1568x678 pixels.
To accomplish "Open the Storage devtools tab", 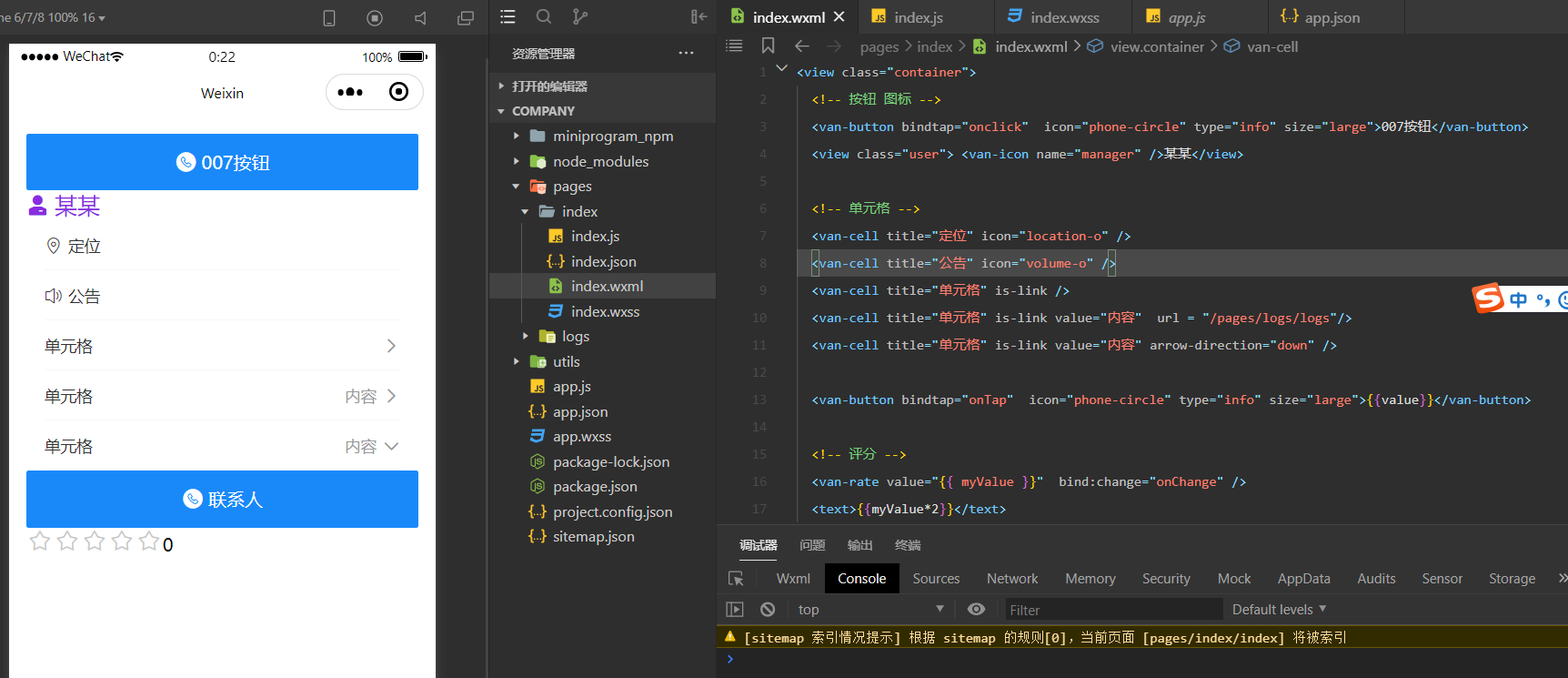I will coord(1512,579).
